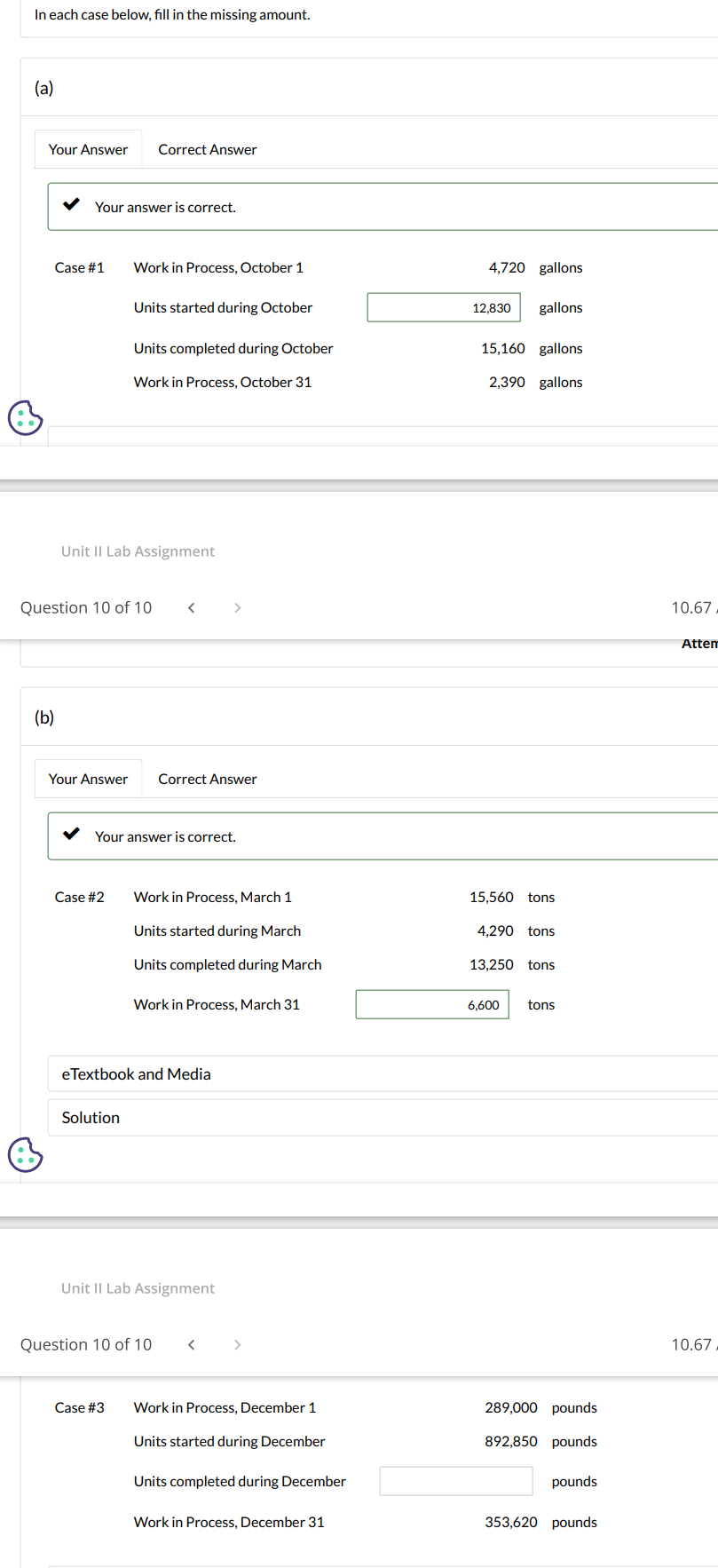Image resolution: width=718 pixels, height=1568 pixels.
Task: Click the 15,560 tons value
Action: click(x=492, y=898)
